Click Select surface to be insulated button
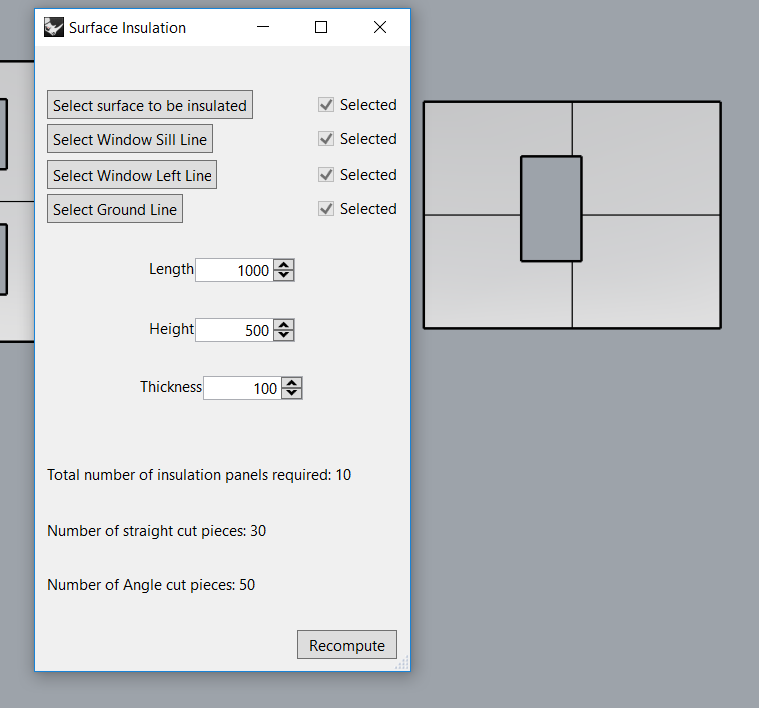 click(x=150, y=105)
